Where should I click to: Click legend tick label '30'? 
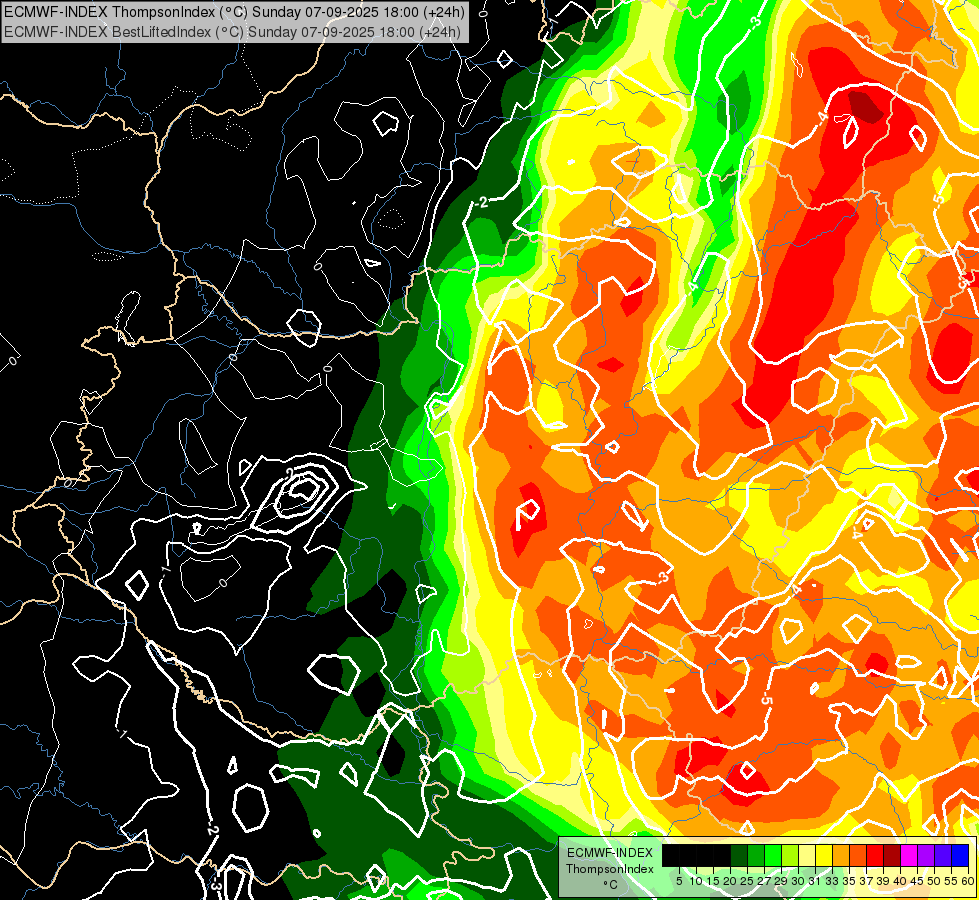799,881
